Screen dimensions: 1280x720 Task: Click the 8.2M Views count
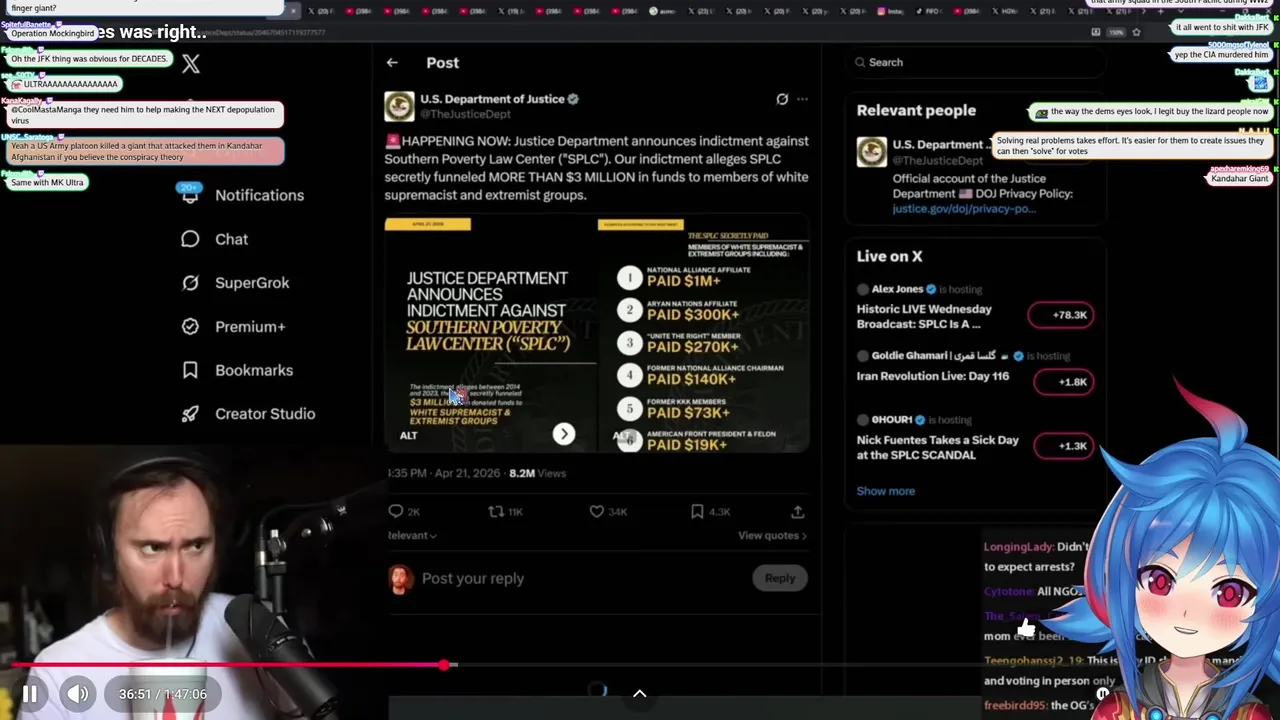[537, 473]
